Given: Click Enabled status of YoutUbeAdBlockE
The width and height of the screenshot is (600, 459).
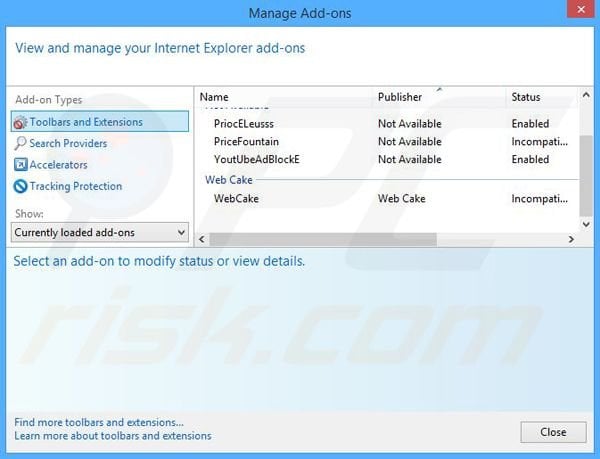Looking at the screenshot, I should (530, 160).
